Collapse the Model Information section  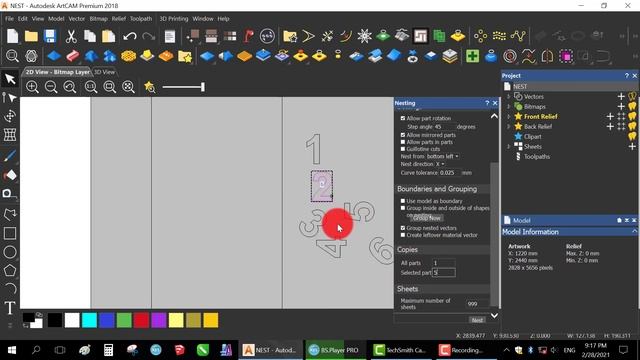(x=635, y=231)
